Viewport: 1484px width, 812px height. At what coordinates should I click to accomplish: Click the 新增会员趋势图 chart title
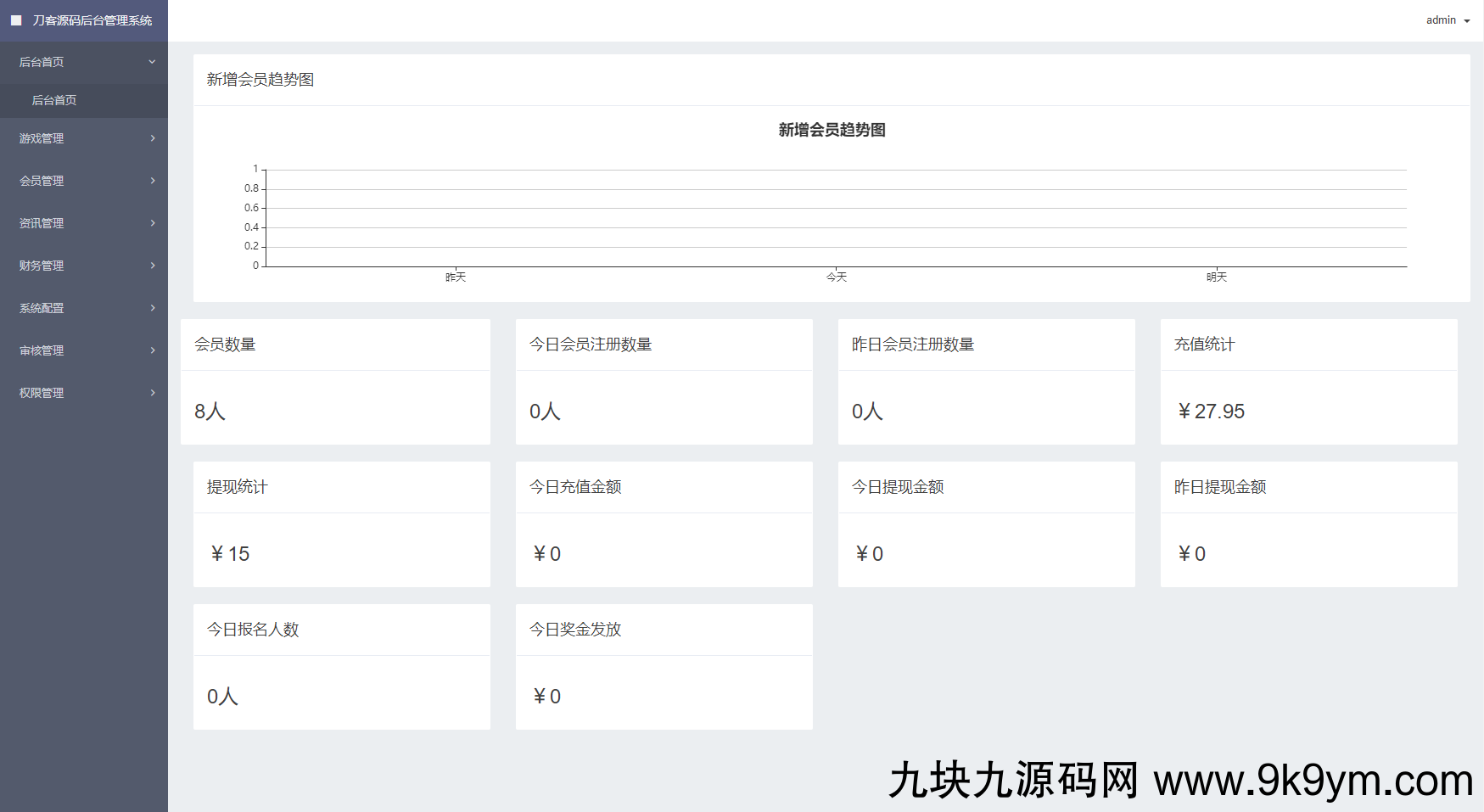tap(832, 130)
